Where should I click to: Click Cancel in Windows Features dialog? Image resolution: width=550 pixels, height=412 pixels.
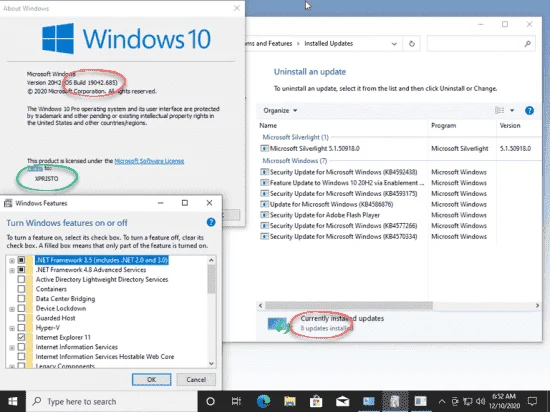point(196,379)
